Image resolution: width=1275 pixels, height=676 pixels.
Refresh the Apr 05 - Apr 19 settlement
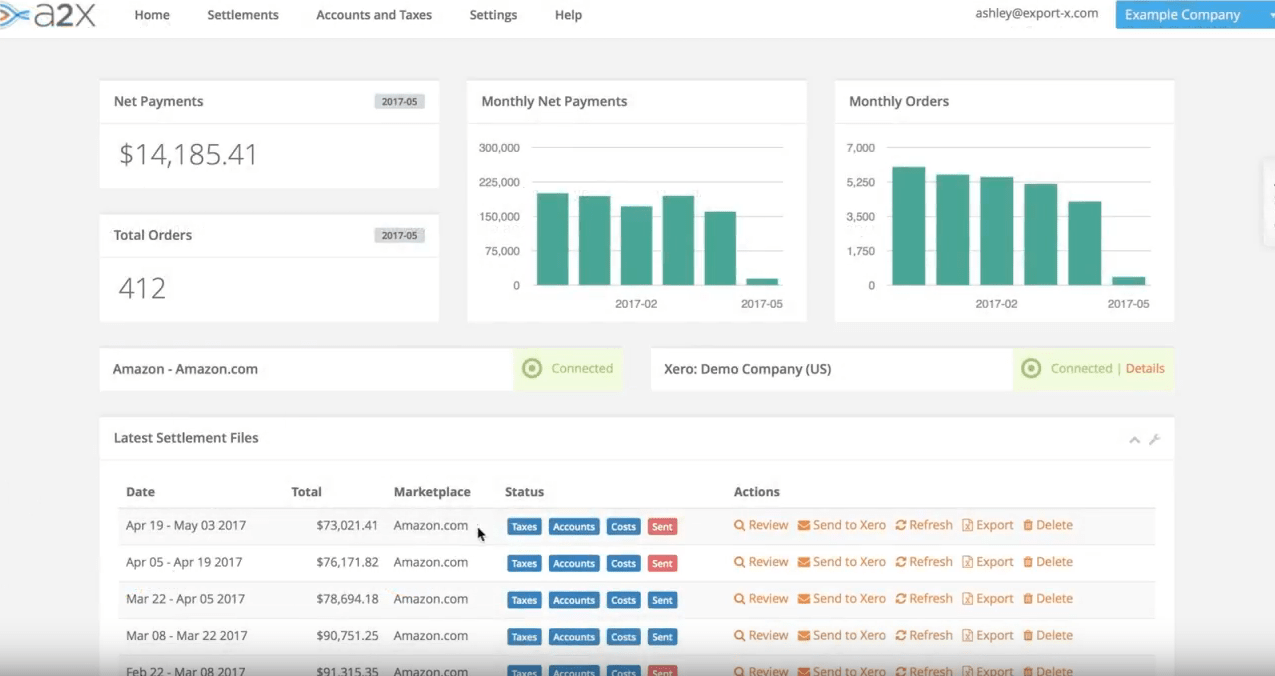point(924,562)
